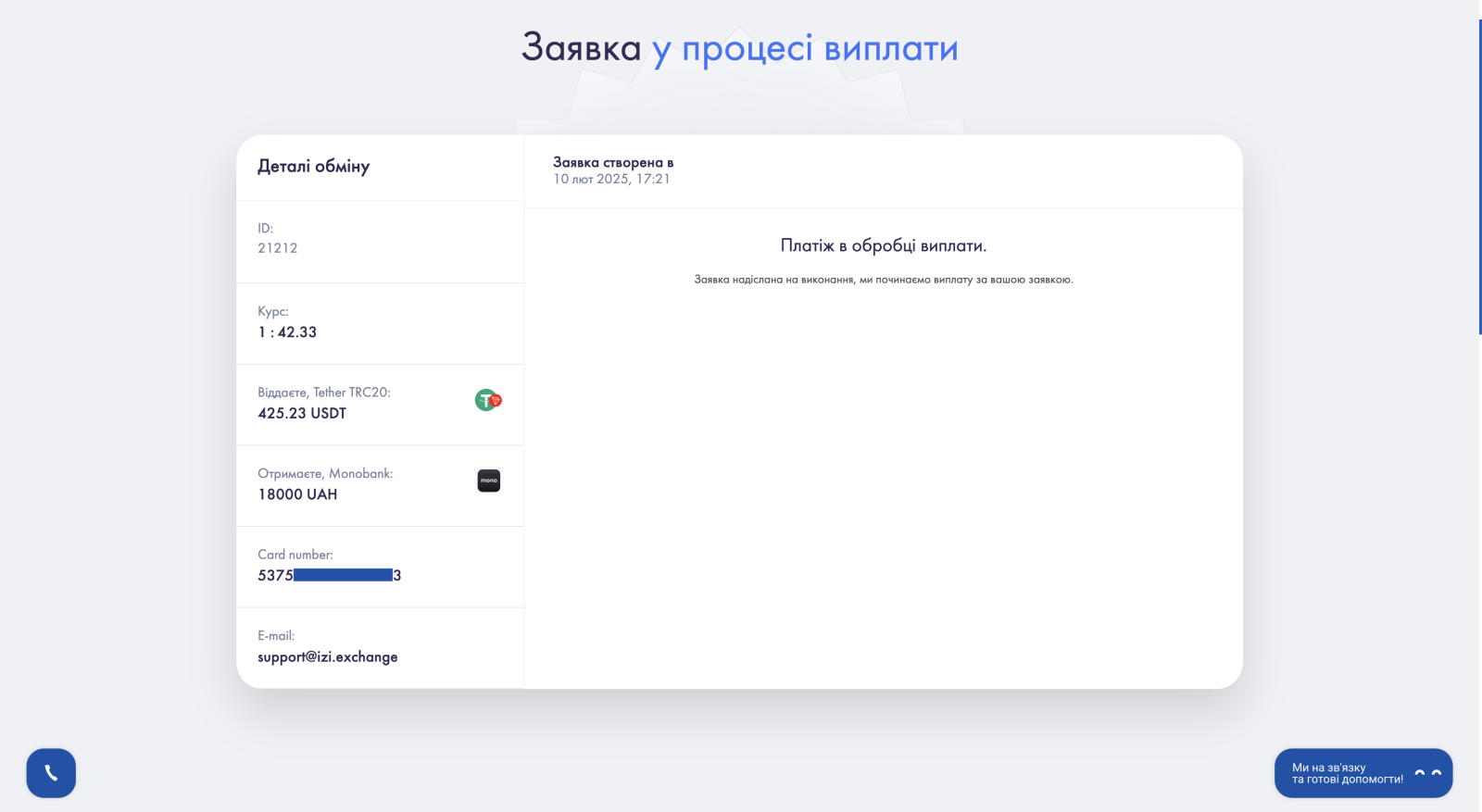Click the "Заявка надіслана на виконання" description text
The width and height of the screenshot is (1482, 812).
coord(883,280)
